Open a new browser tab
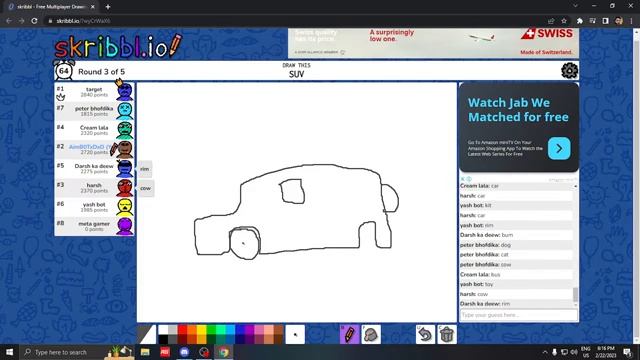 (x=108, y=7)
